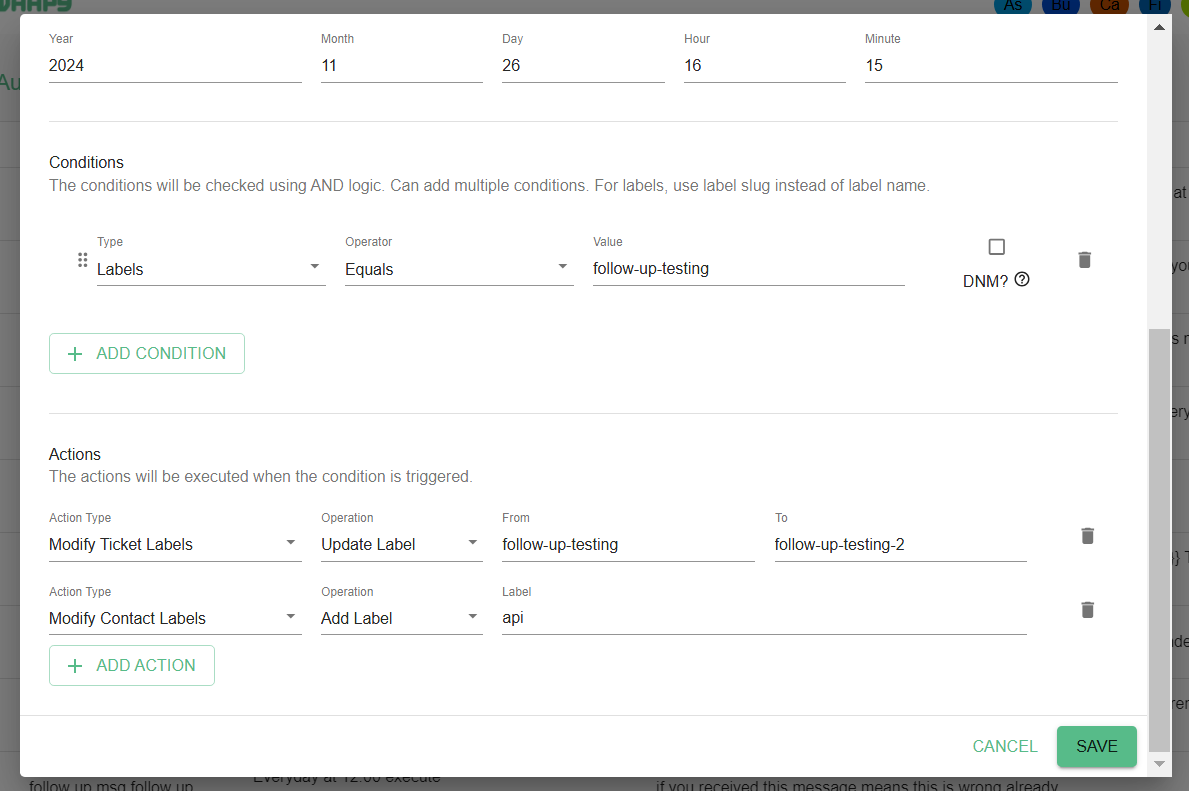Delete the Labels condition row
Viewport: 1189px width, 791px height.
pyautogui.click(x=1084, y=260)
